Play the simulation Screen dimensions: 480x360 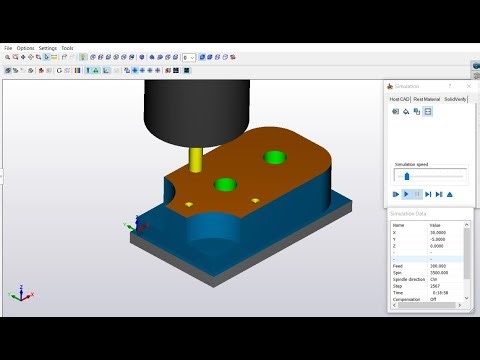point(406,194)
